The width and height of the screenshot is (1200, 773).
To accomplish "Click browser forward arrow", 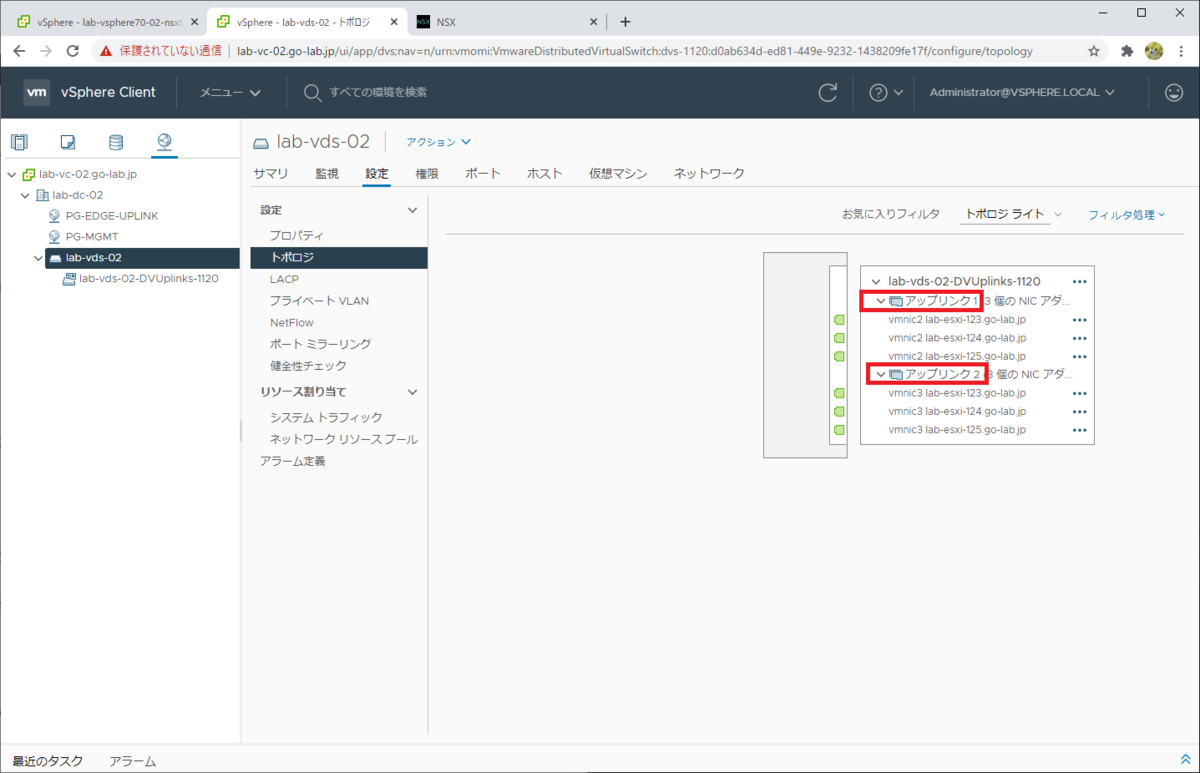I will point(46,50).
